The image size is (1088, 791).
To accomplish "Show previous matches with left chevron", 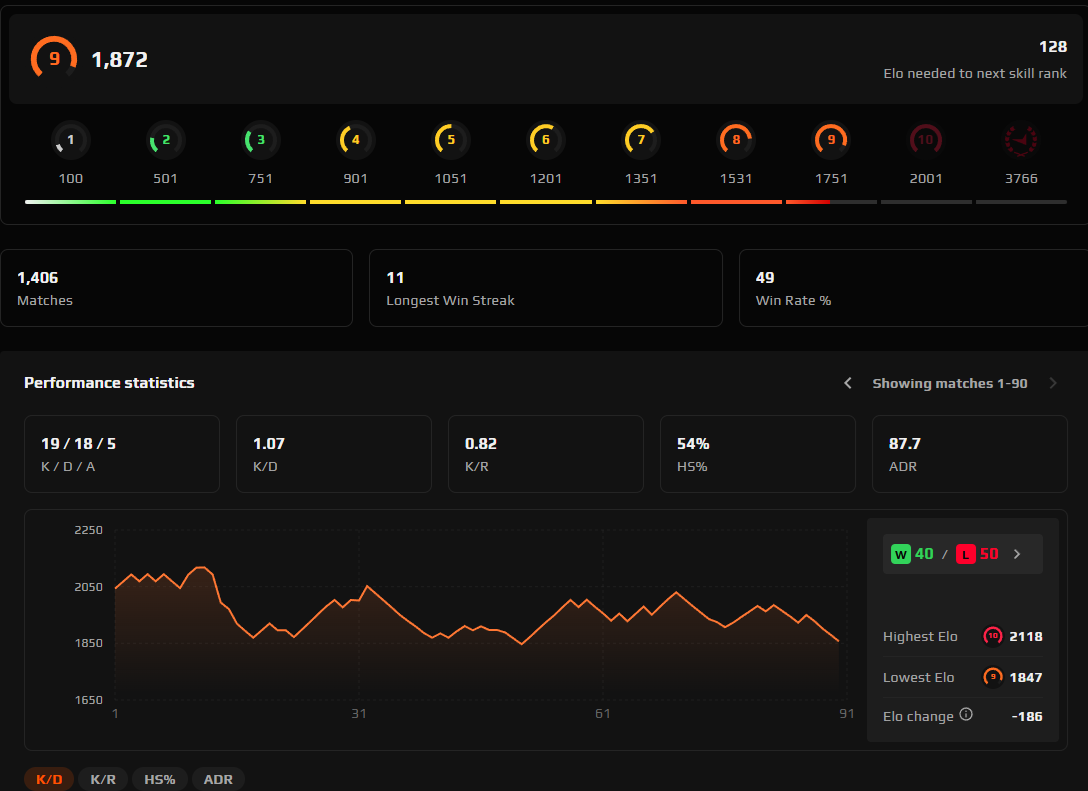I will point(847,383).
